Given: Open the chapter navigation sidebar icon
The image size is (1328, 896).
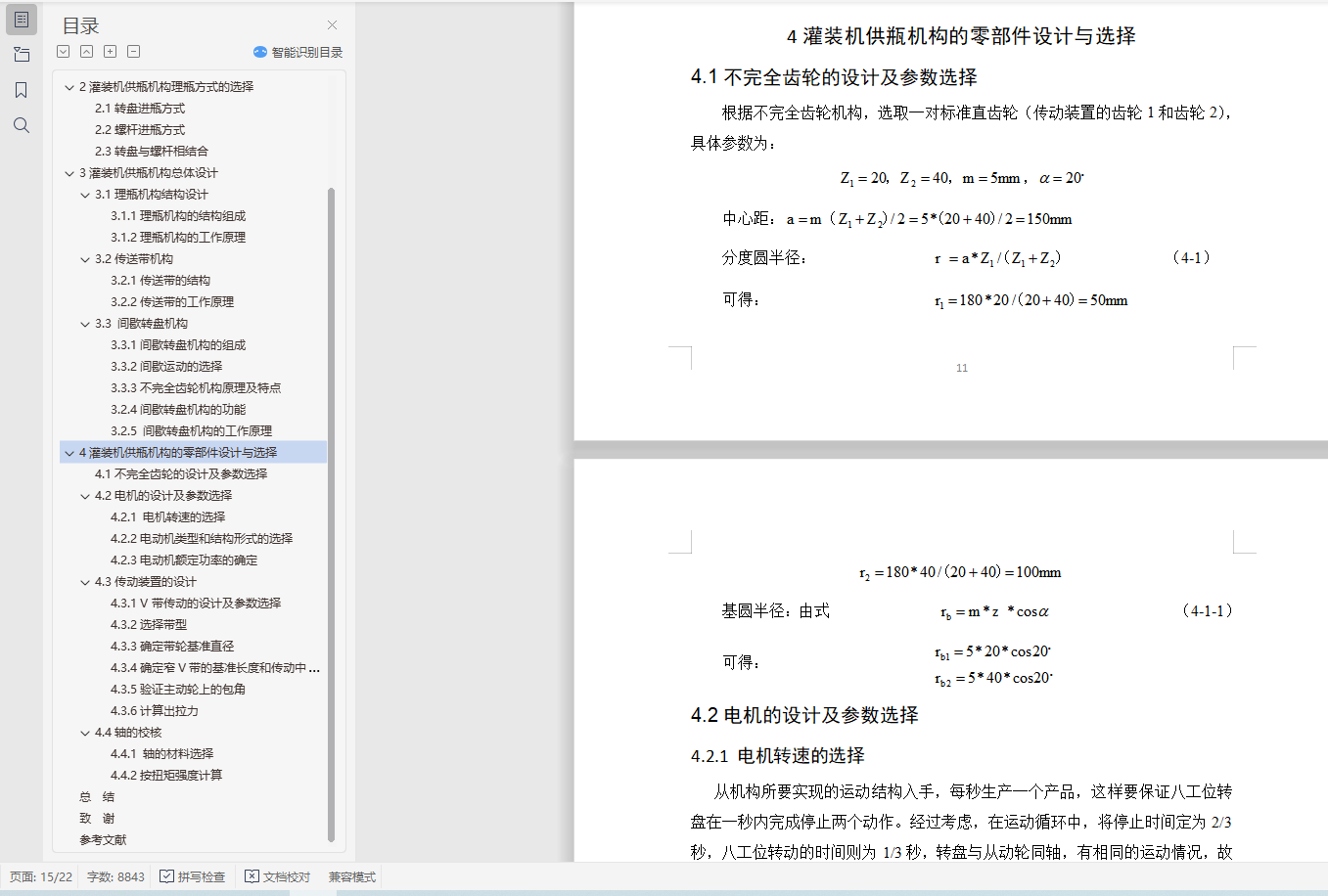Looking at the screenshot, I should [x=22, y=55].
